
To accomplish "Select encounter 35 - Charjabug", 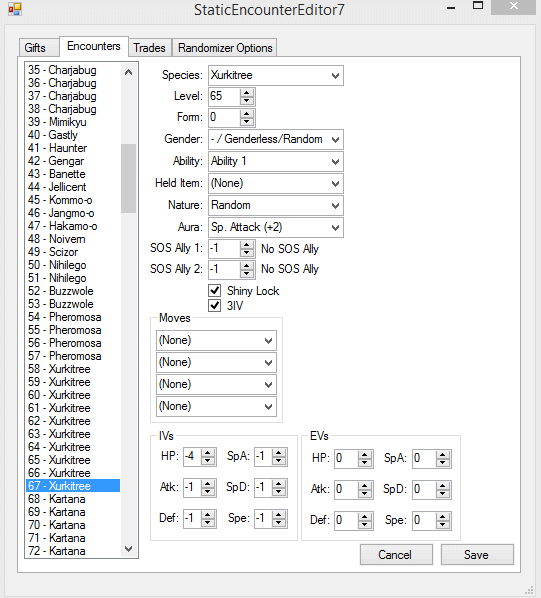I will tap(73, 70).
